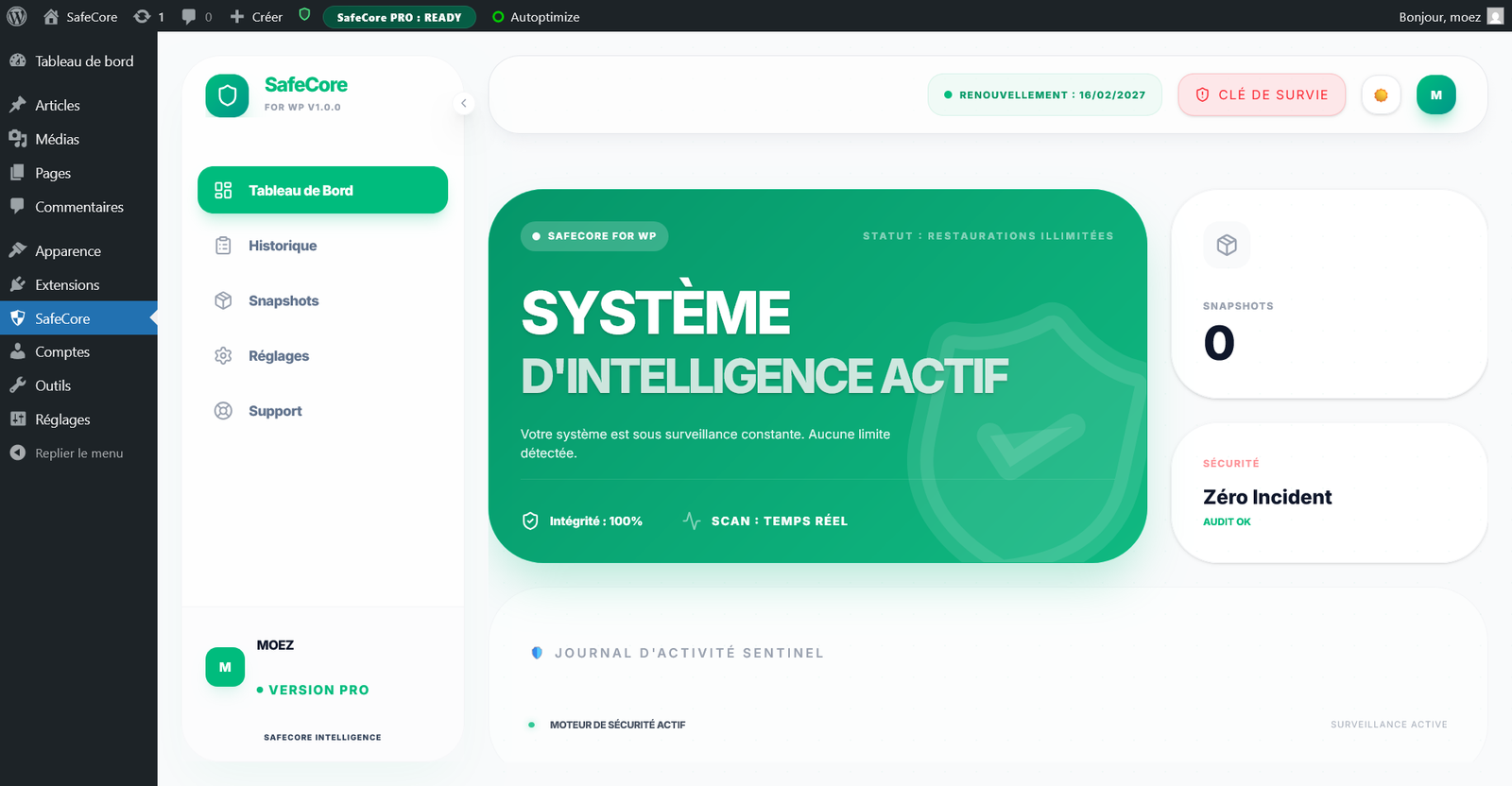
Task: Open the Pages menu
Action: (x=78, y=173)
